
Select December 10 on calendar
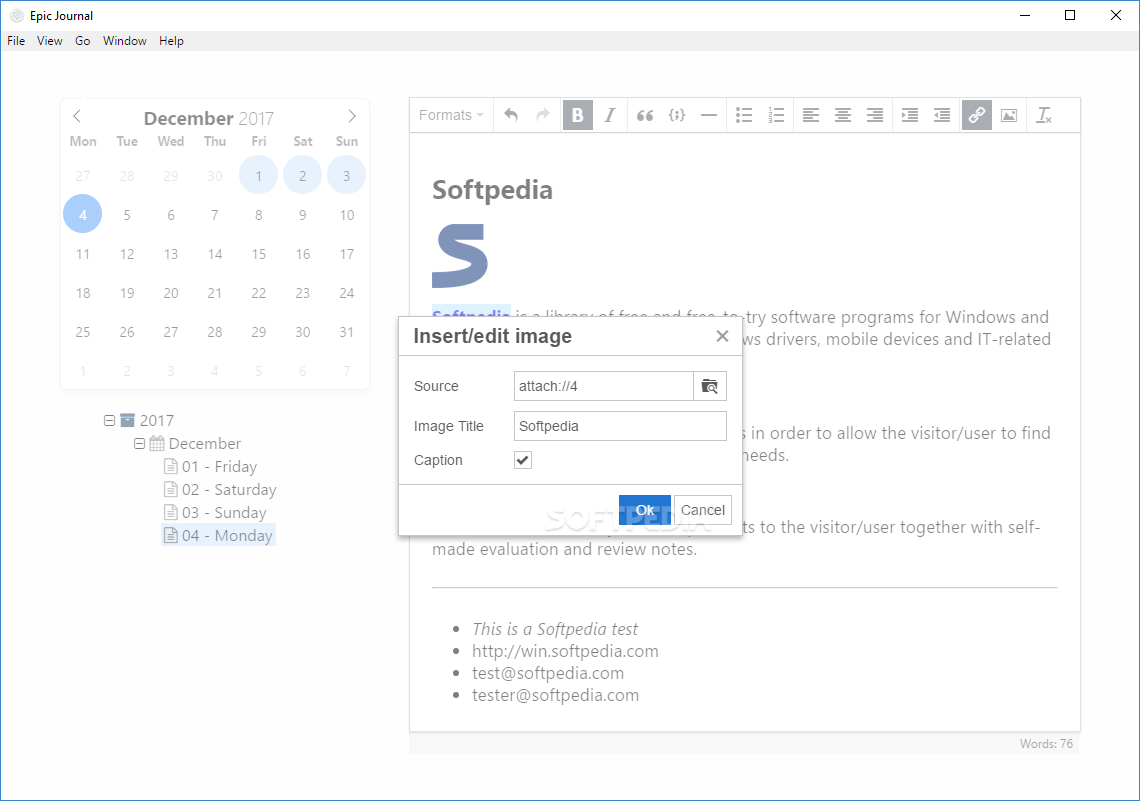(347, 214)
